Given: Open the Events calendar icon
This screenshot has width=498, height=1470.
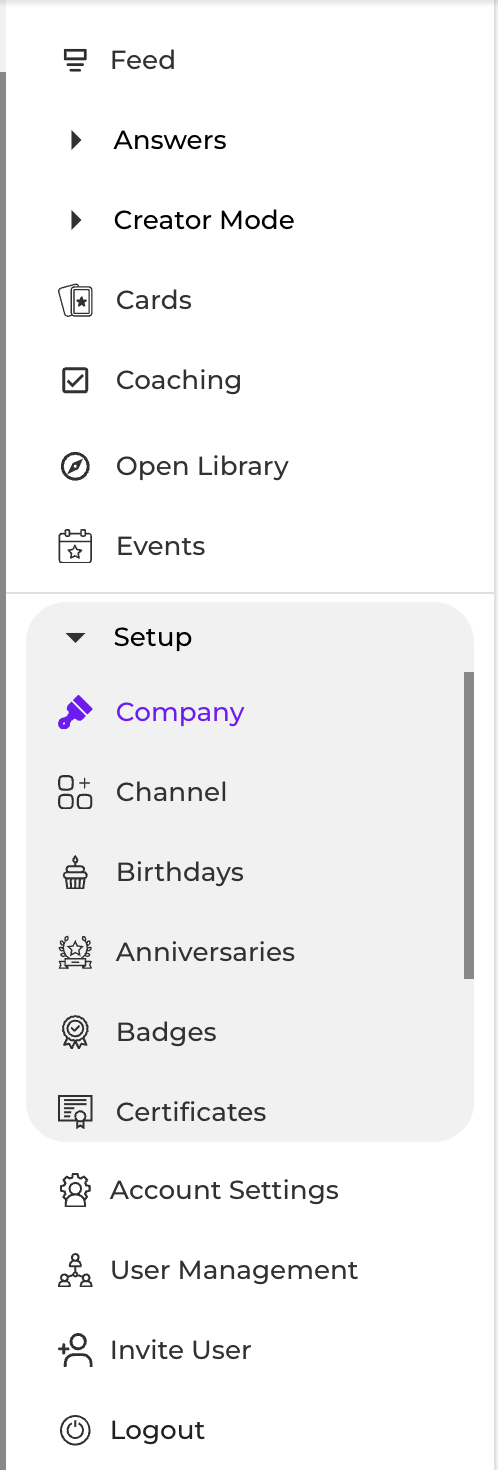Looking at the screenshot, I should click(75, 546).
